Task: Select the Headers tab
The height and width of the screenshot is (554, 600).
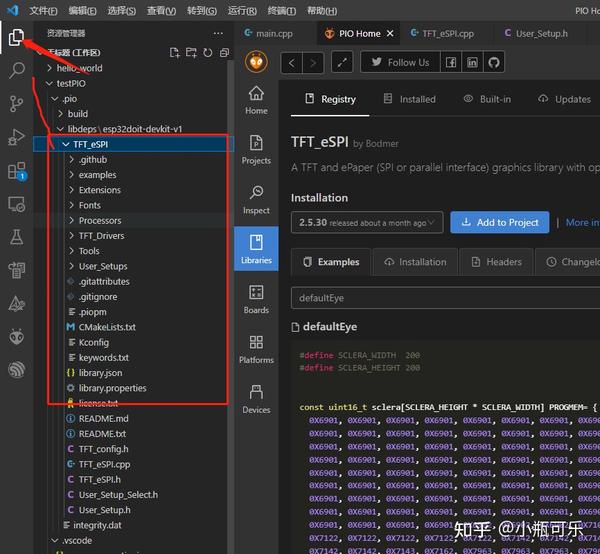Action: coord(496,262)
